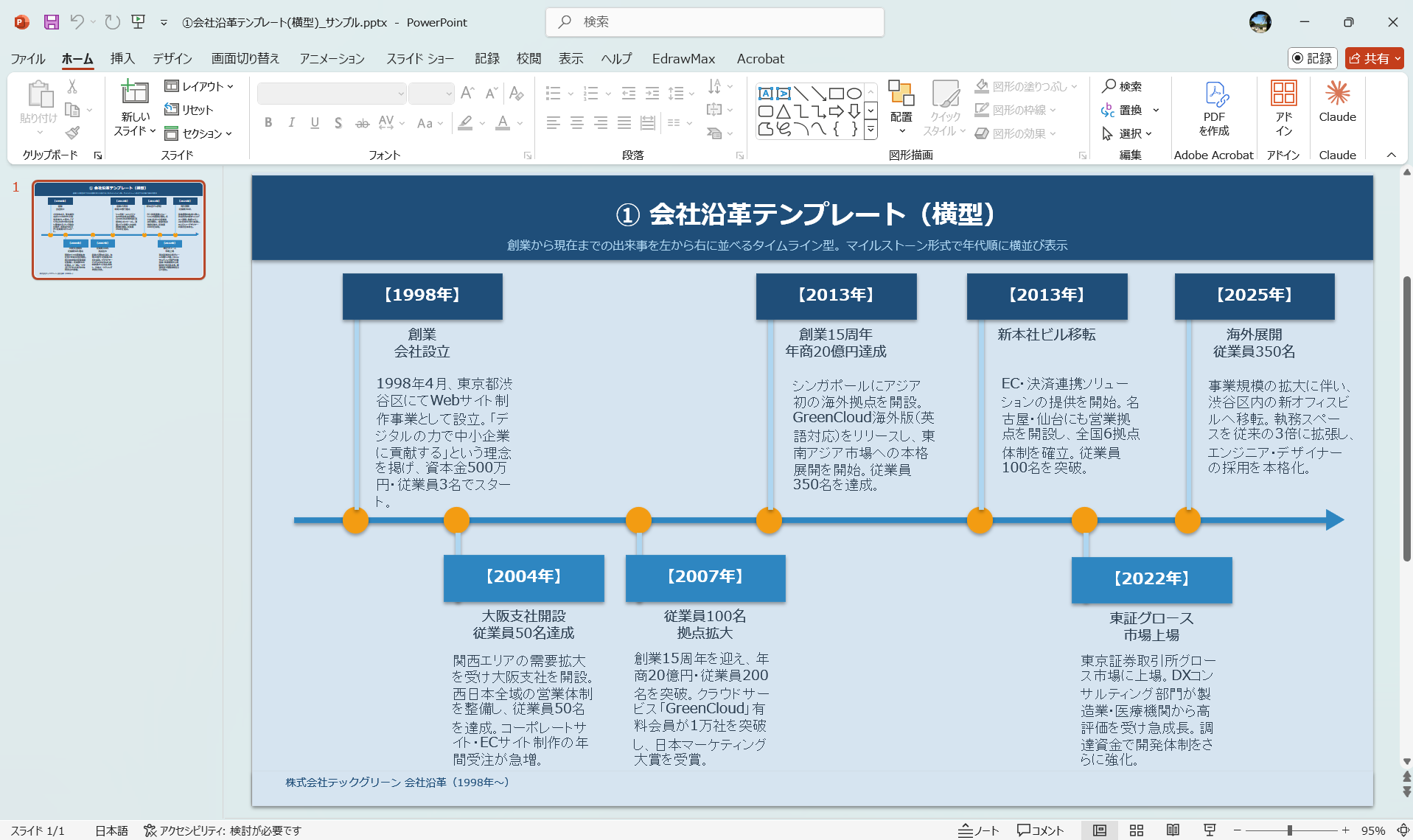Launch the Claude add-in
This screenshot has width=1413, height=840.
pyautogui.click(x=1337, y=101)
